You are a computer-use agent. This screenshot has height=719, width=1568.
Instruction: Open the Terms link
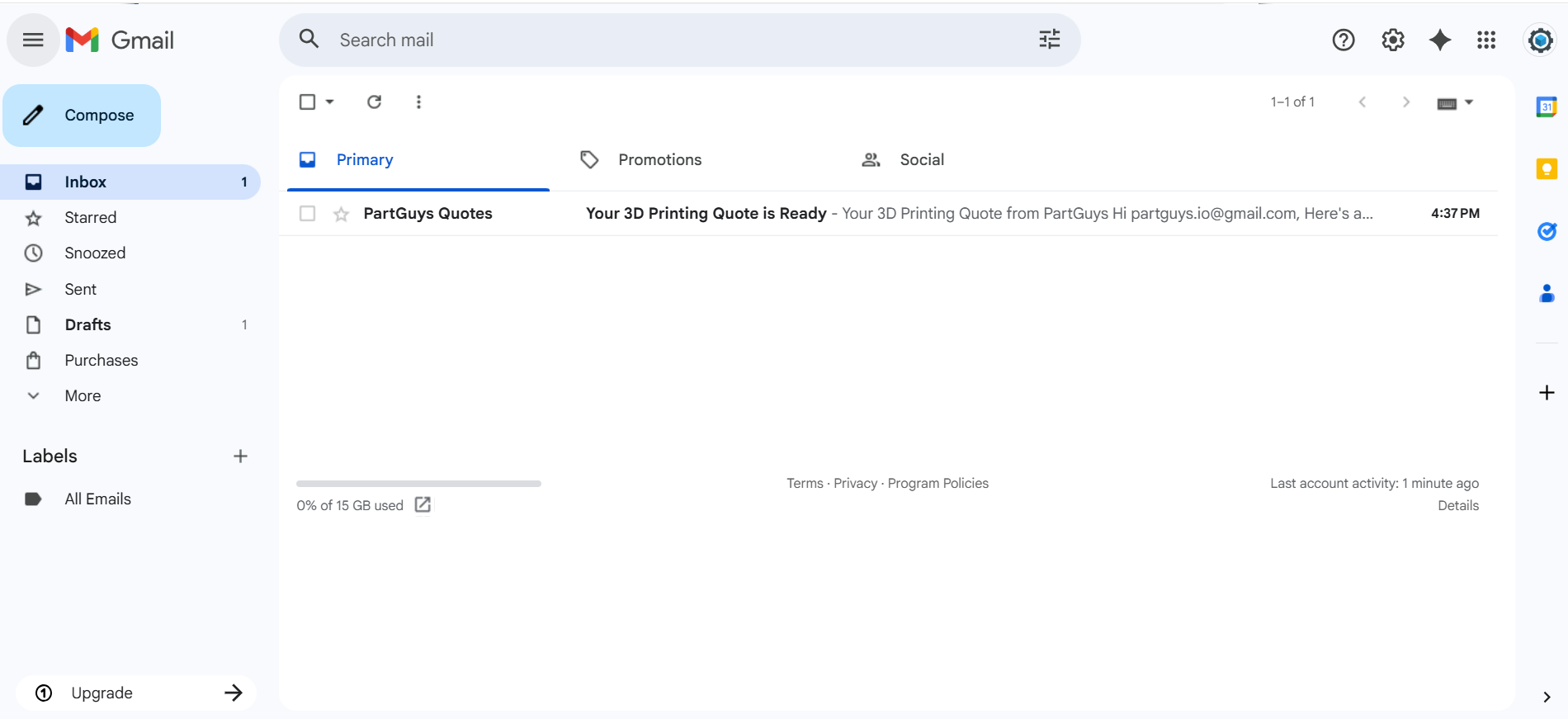click(805, 483)
